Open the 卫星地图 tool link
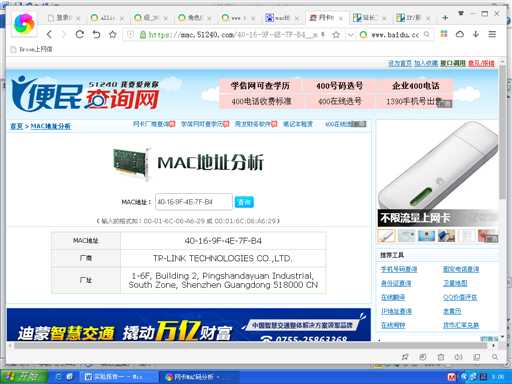Screen dimensions: 512x384 pos(455,283)
